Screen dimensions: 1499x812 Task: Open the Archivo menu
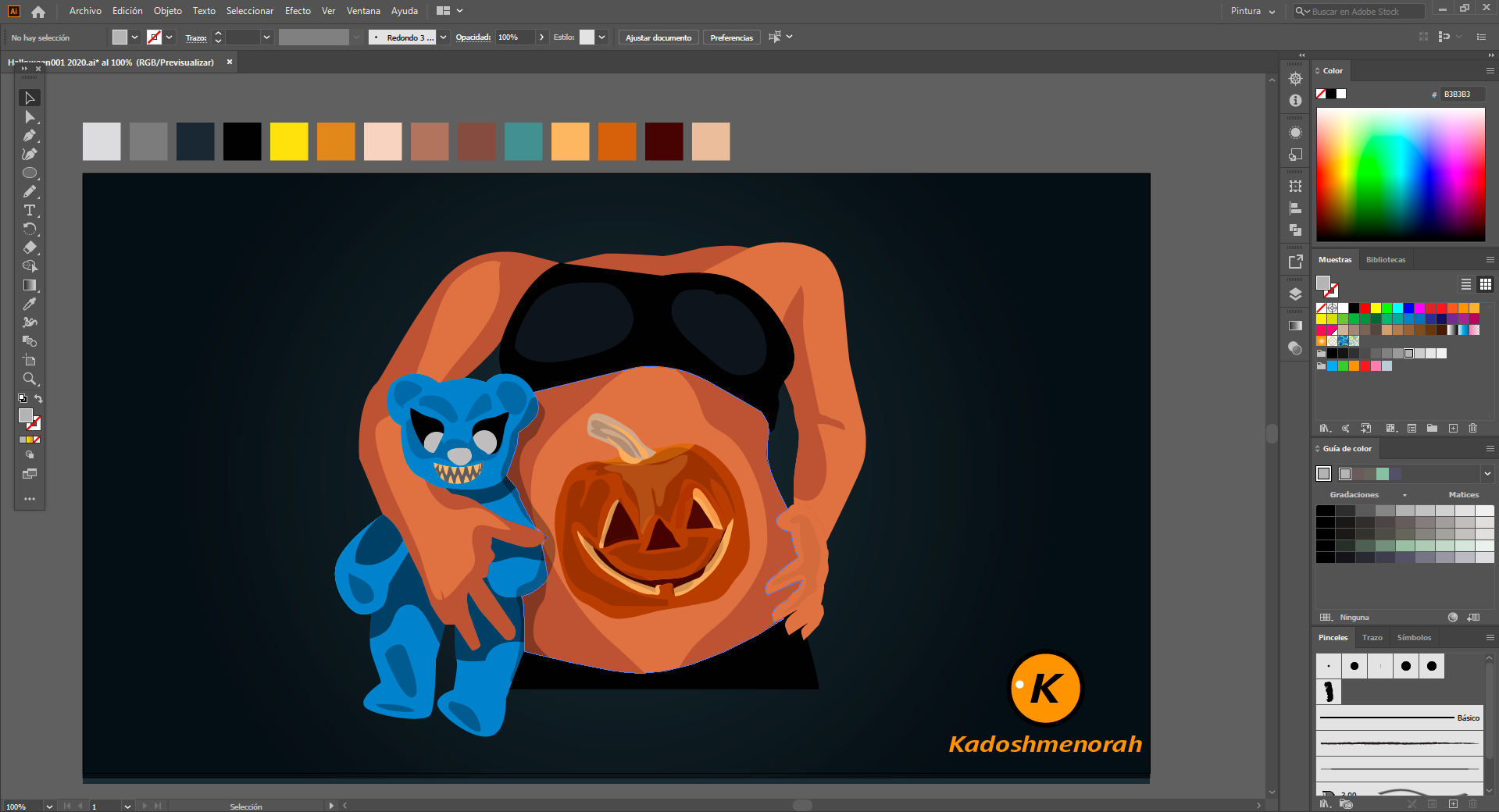click(85, 11)
